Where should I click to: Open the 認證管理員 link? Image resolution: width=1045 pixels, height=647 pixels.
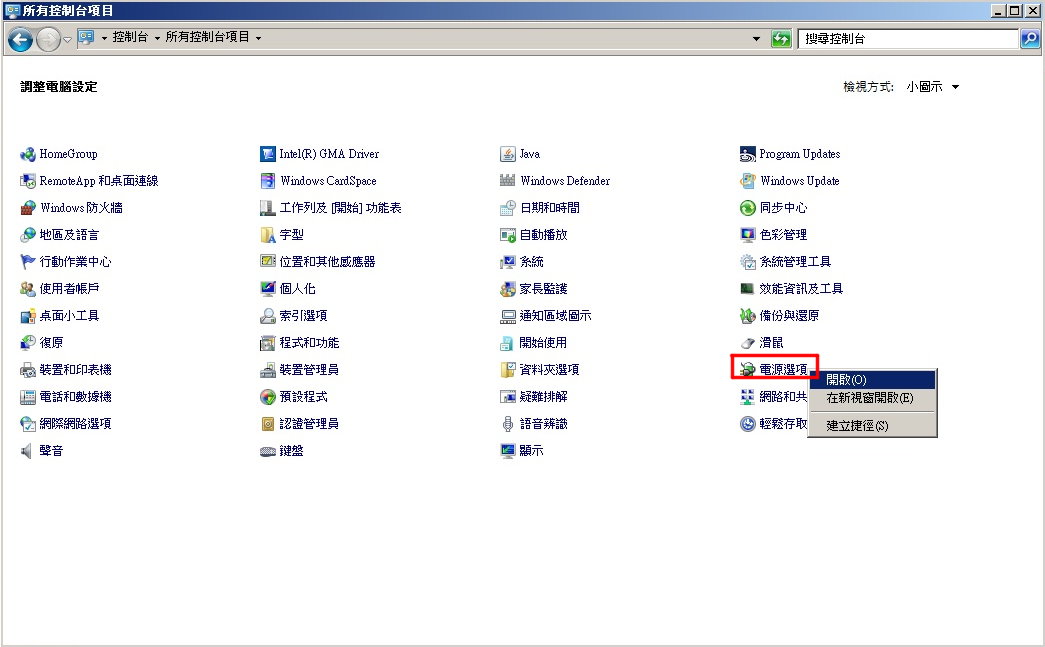309,424
